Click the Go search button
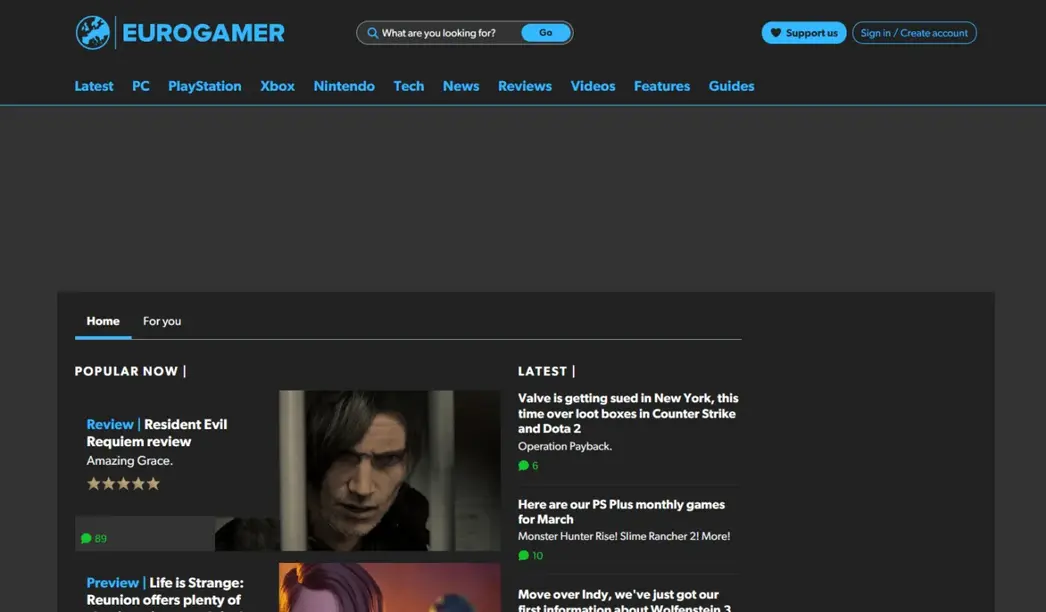This screenshot has width=1046, height=612. 546,33
